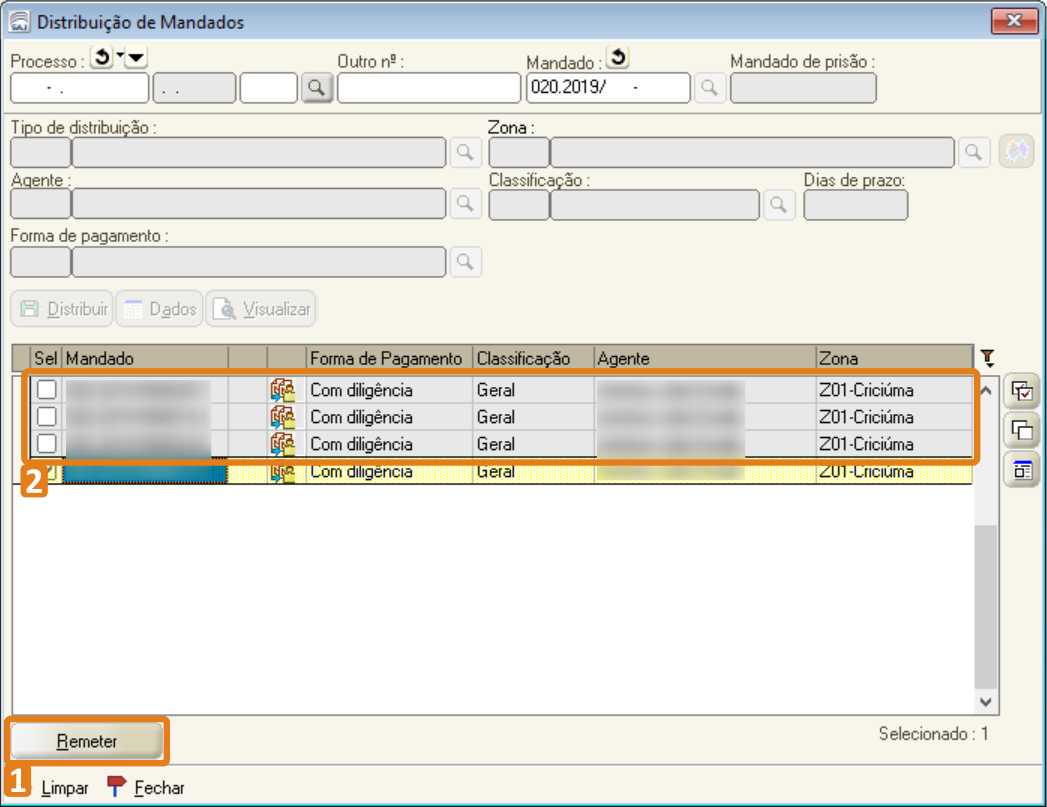Tick the checkbox in the first mandado row
The height and width of the screenshot is (807, 1047).
click(47, 390)
